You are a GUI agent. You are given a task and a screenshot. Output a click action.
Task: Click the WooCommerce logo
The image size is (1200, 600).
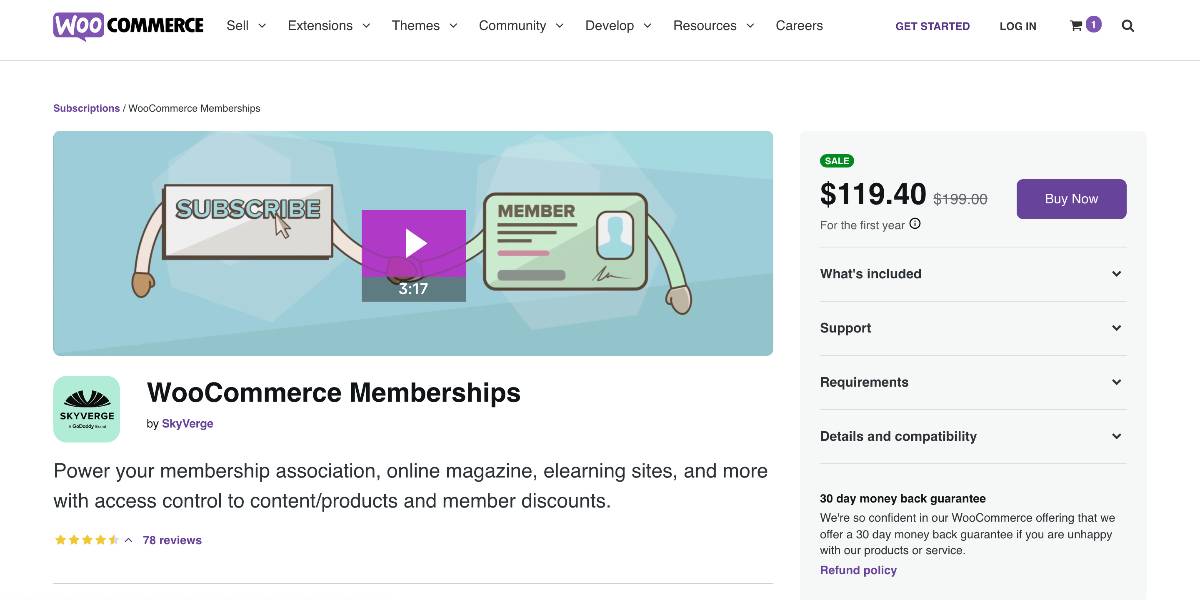pyautogui.click(x=128, y=26)
